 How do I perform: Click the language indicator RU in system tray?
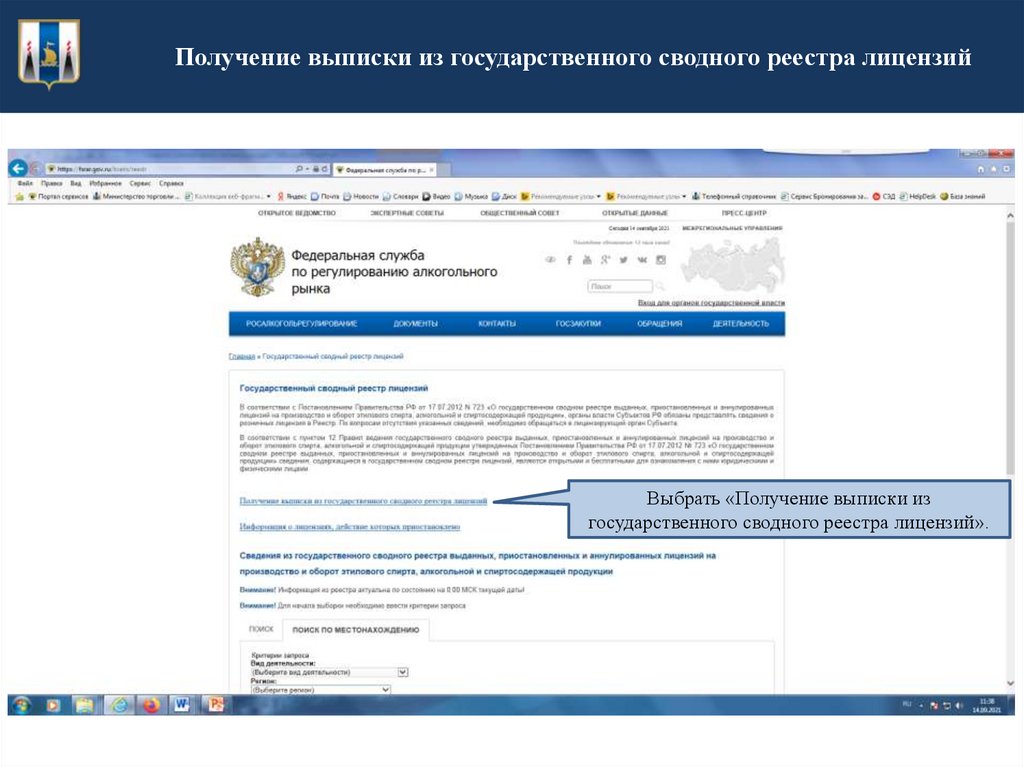coord(907,703)
